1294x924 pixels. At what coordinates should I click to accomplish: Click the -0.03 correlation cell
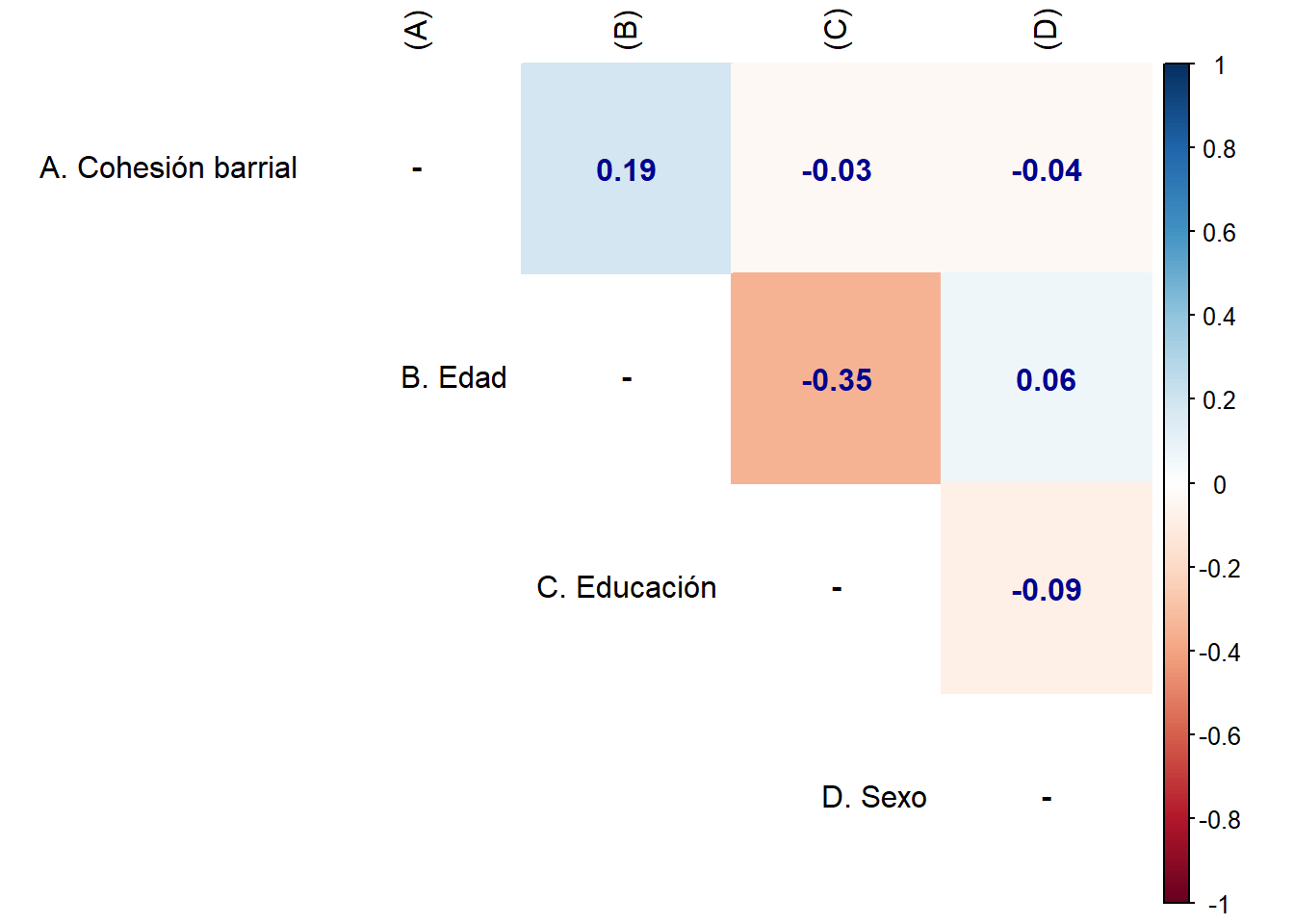[836, 169]
